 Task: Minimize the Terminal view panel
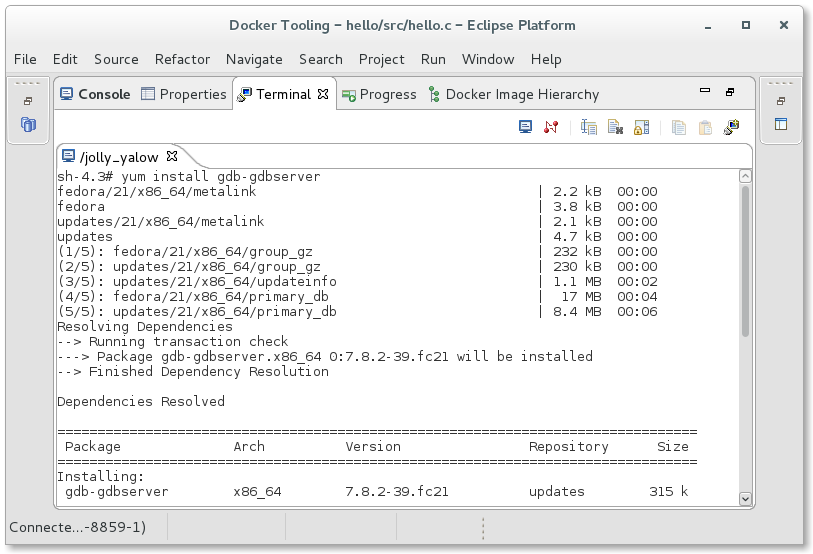point(705,90)
